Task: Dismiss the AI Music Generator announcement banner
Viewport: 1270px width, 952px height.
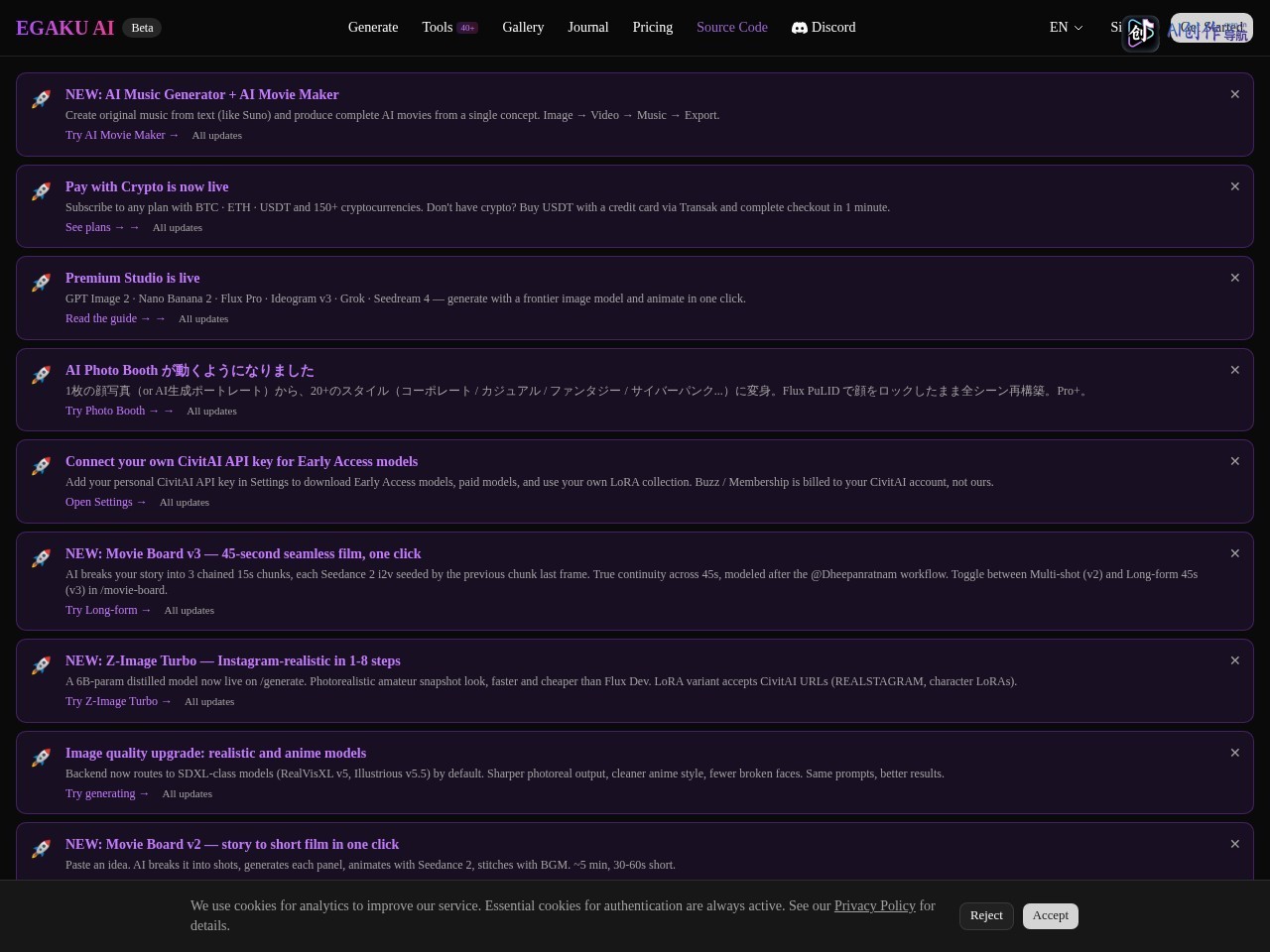Action: (1235, 94)
